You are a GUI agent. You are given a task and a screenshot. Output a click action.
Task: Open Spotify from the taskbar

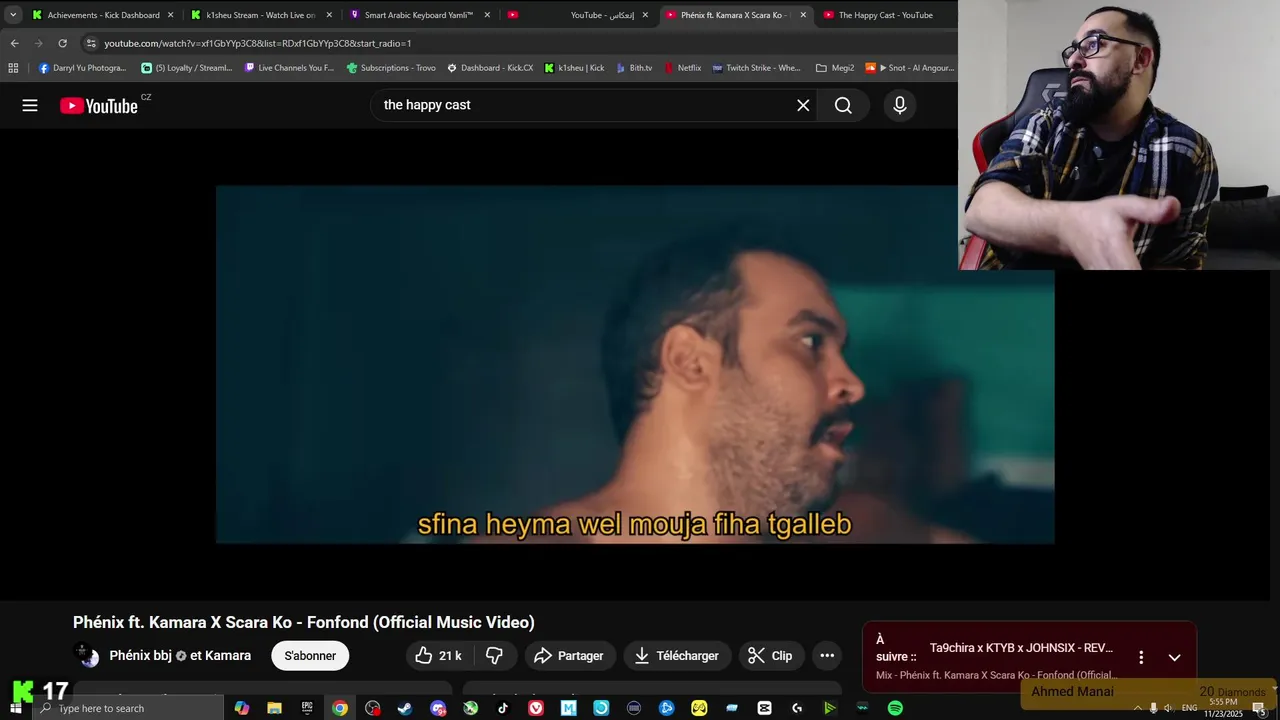coord(895,708)
